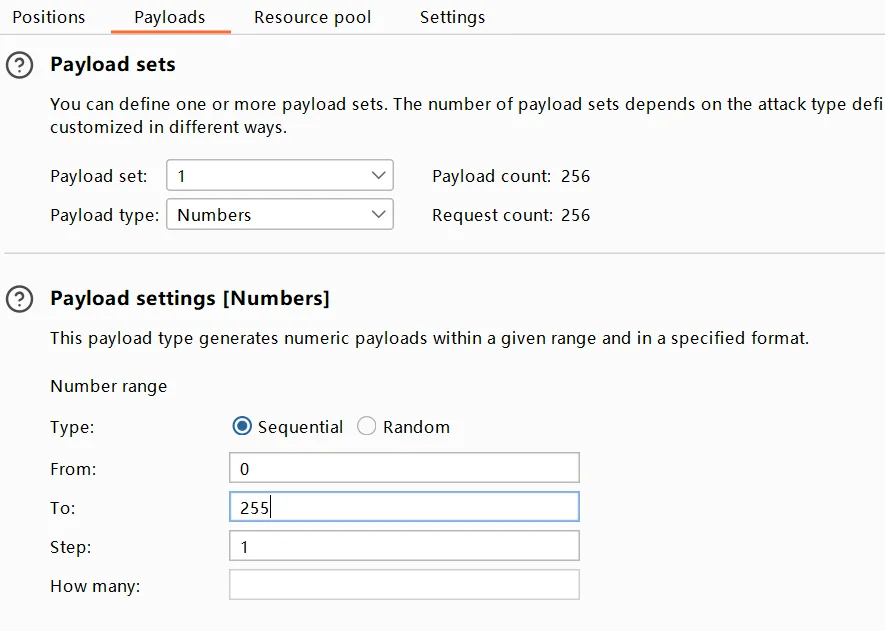885x631 pixels.
Task: Select the empty How many field
Action: tap(404, 585)
